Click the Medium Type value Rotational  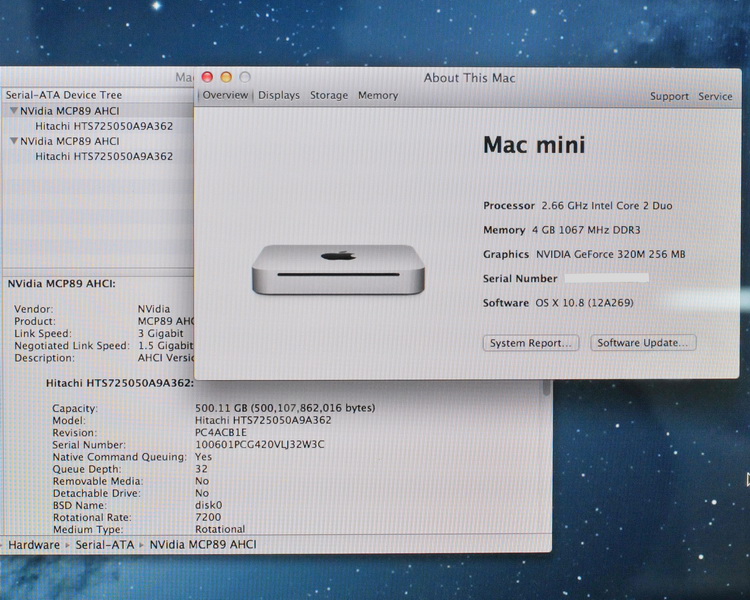220,529
